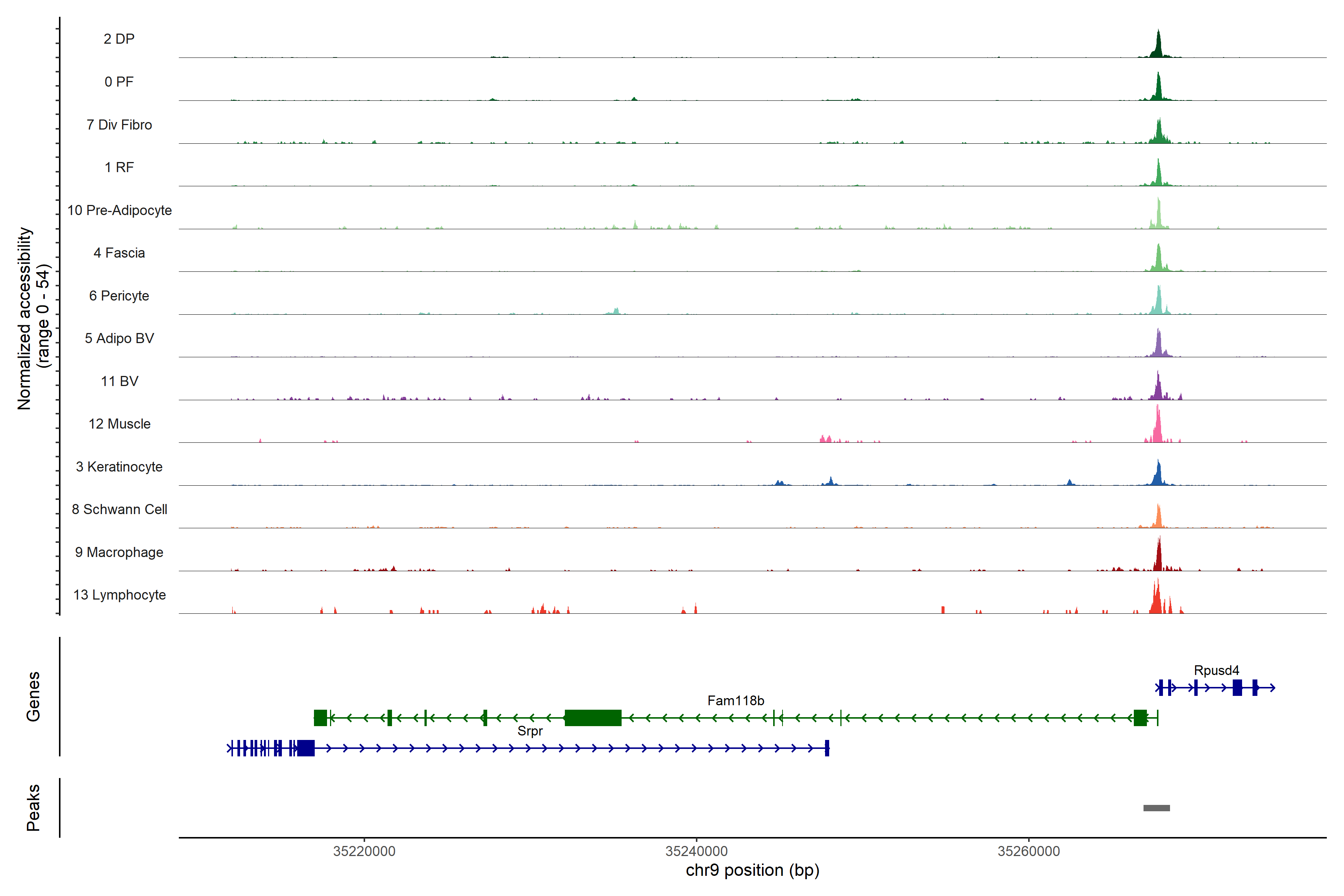Viewport: 1344px width, 896px height.
Task: Click the 35240000 axis tick label
Action: [696, 852]
